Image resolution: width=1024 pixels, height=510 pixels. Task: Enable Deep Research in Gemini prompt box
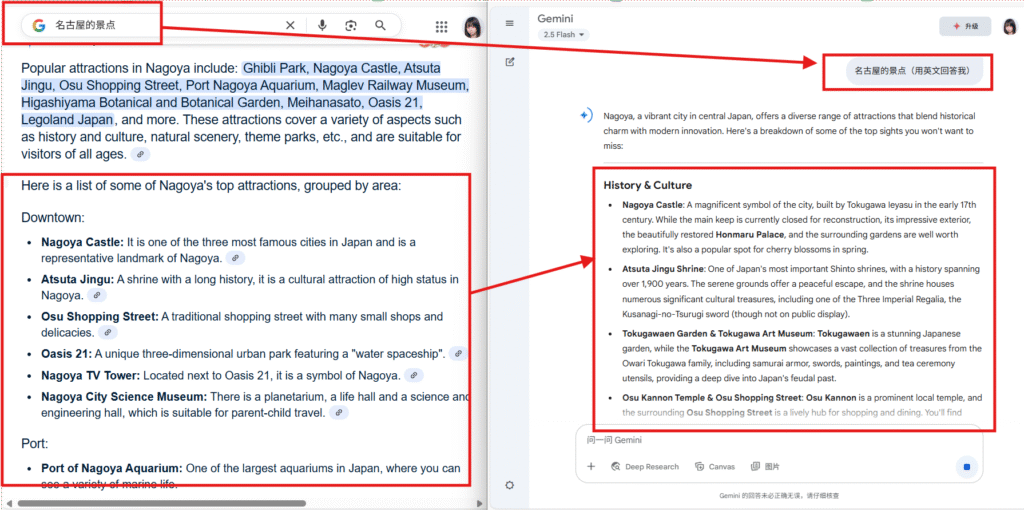[645, 466]
